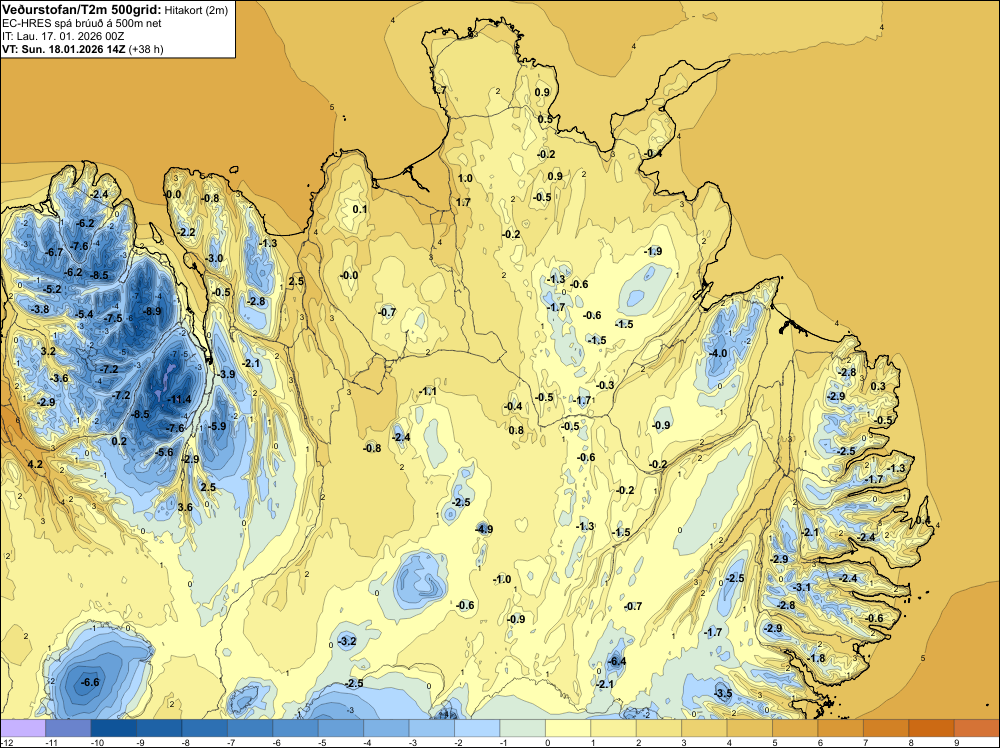Select the temperature value '-3.9'
Viewport: 1000px width, 748px height.
(x=227, y=374)
